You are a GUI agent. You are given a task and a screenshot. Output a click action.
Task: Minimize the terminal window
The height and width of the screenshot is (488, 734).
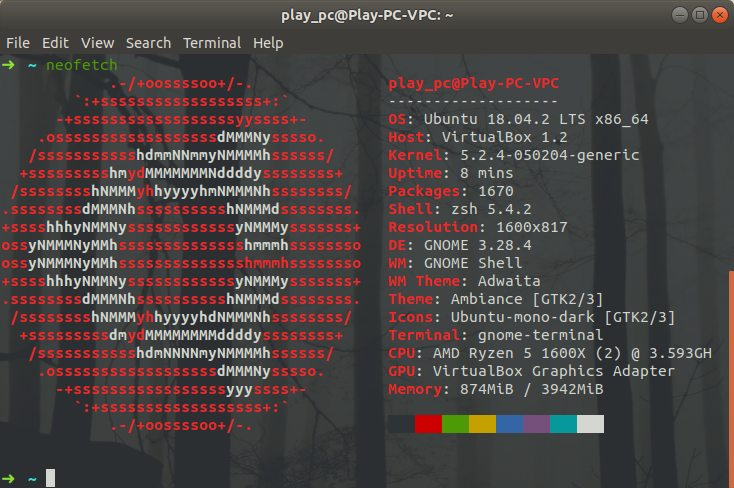coord(678,15)
